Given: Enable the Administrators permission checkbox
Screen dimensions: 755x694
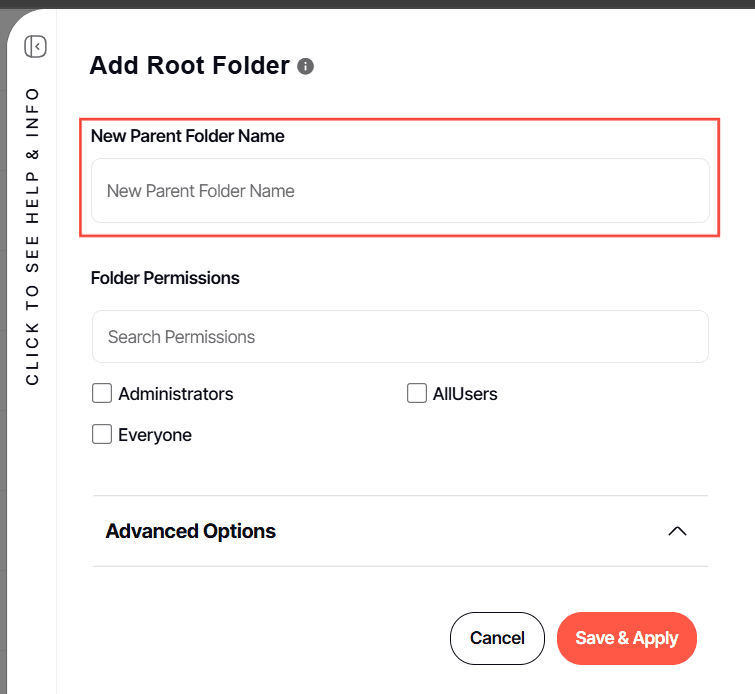Looking at the screenshot, I should [102, 394].
